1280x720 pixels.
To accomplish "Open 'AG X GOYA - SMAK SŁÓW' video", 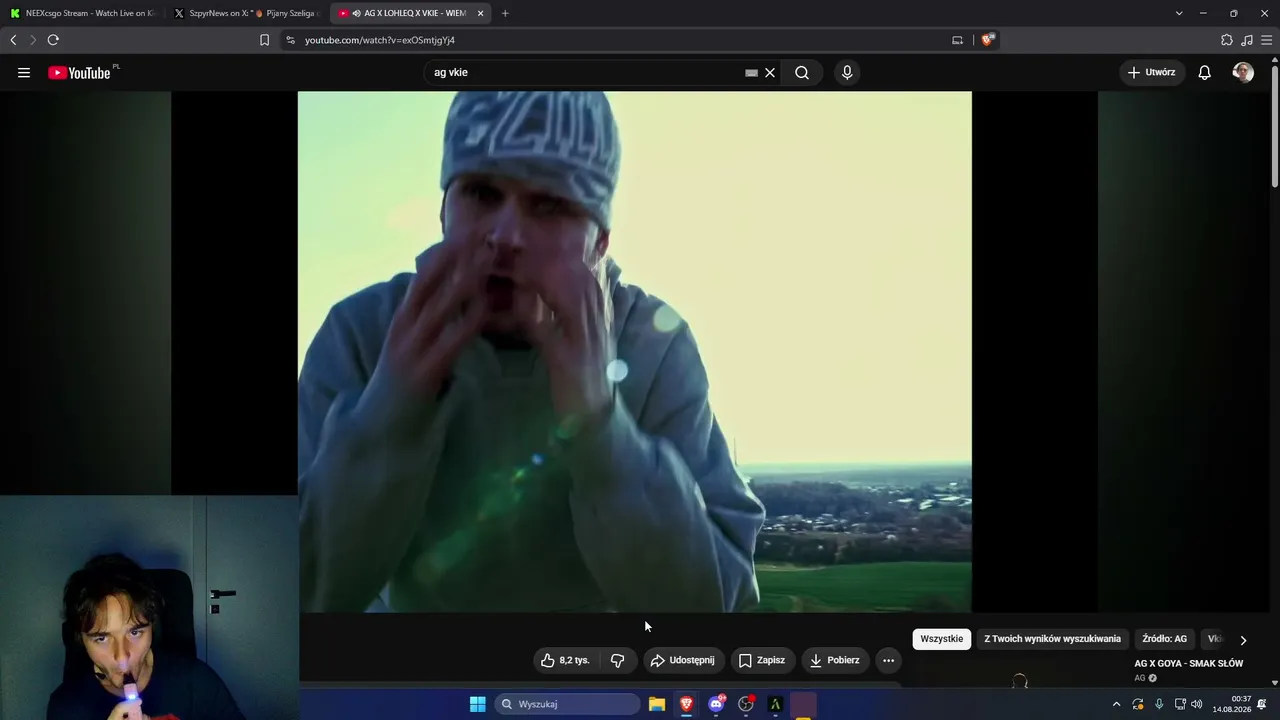I will (1189, 664).
